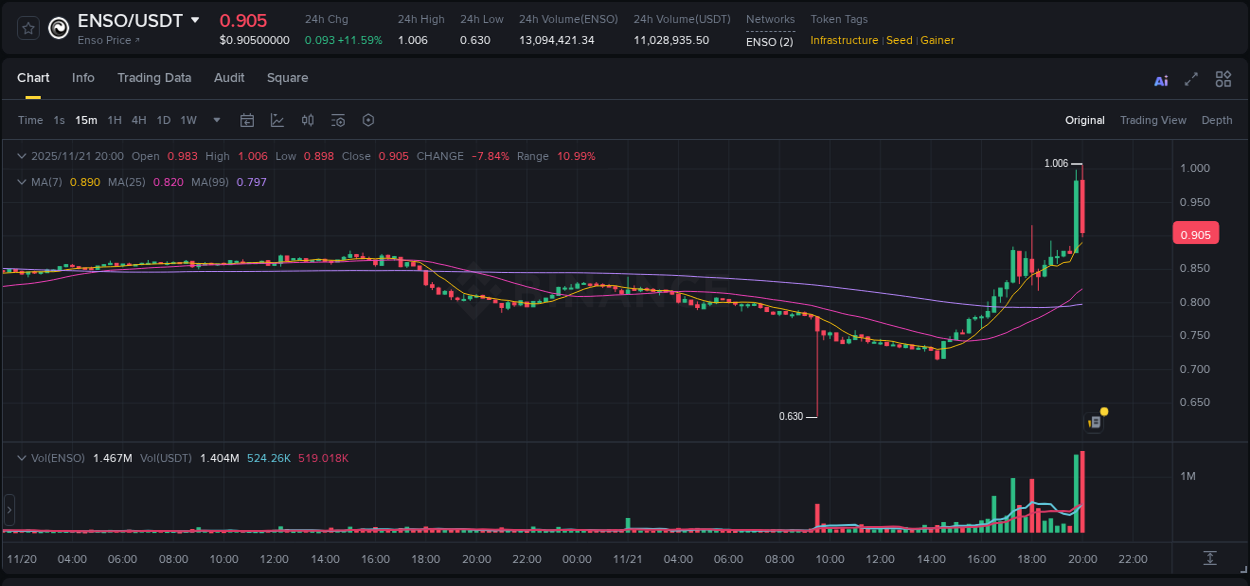Open the indicator settings icon
The image size is (1250, 586).
[338, 119]
